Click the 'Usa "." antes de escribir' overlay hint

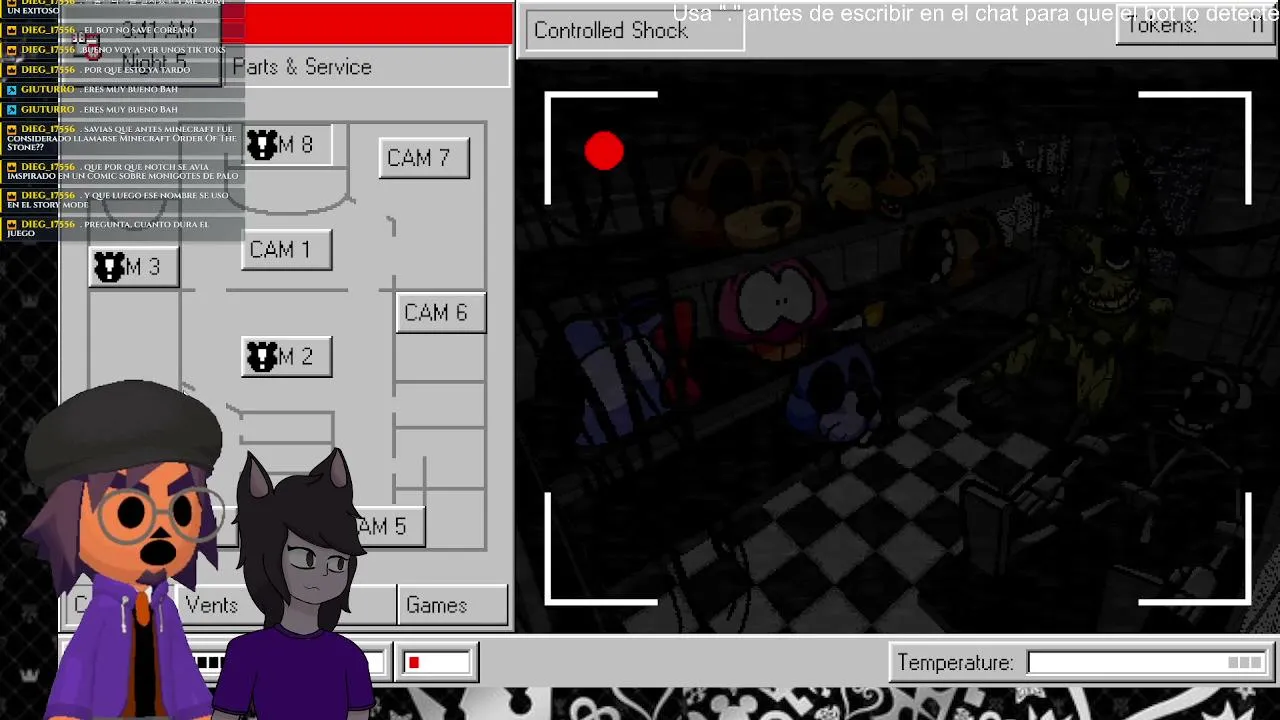coord(974,14)
